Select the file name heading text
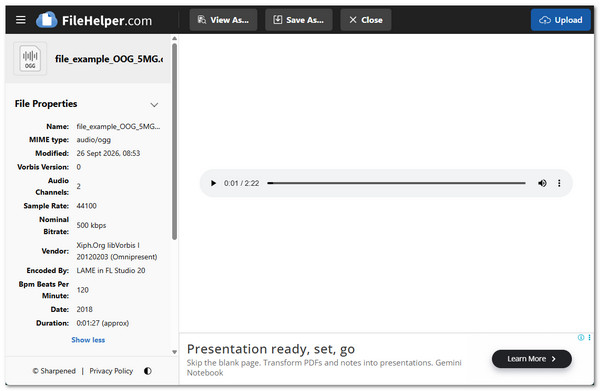 pyautogui.click(x=109, y=59)
